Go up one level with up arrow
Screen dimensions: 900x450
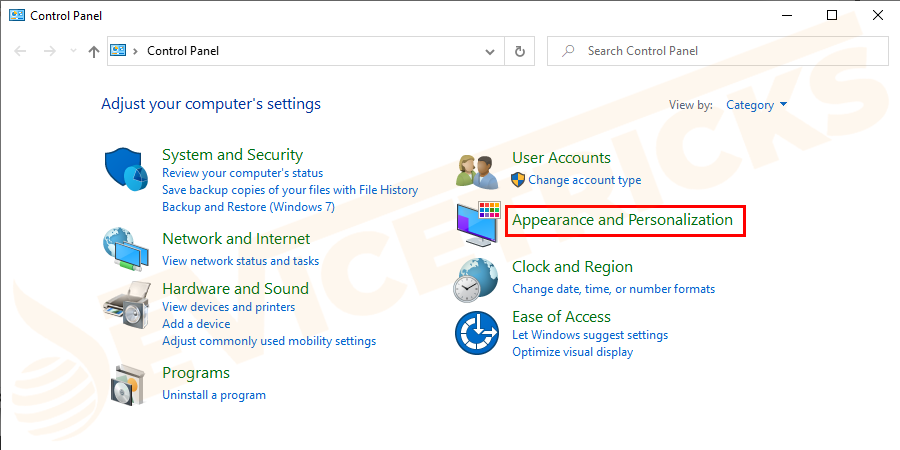[94, 52]
